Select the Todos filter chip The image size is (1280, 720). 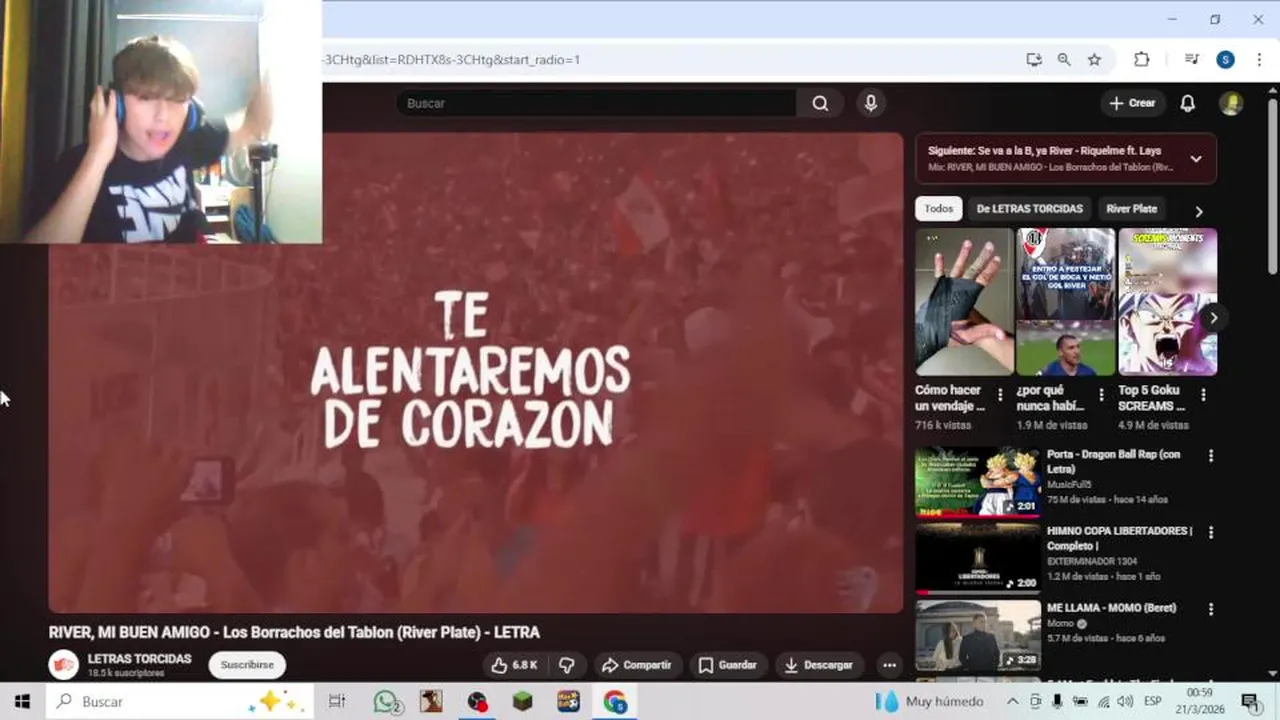coord(938,209)
